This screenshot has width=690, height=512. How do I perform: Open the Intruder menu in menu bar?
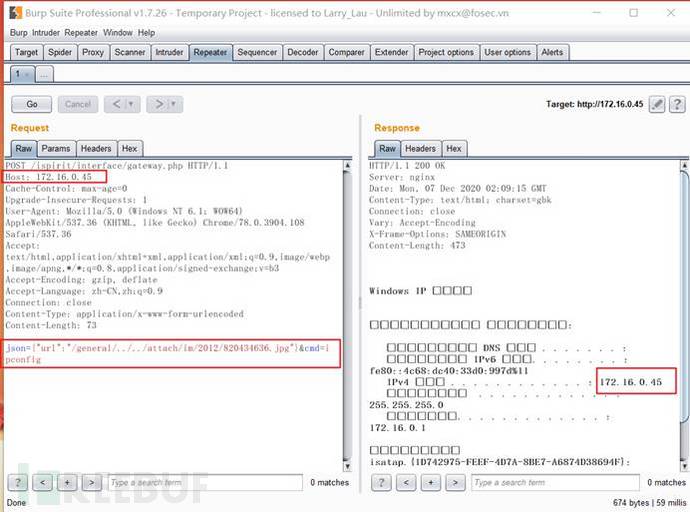[x=47, y=32]
